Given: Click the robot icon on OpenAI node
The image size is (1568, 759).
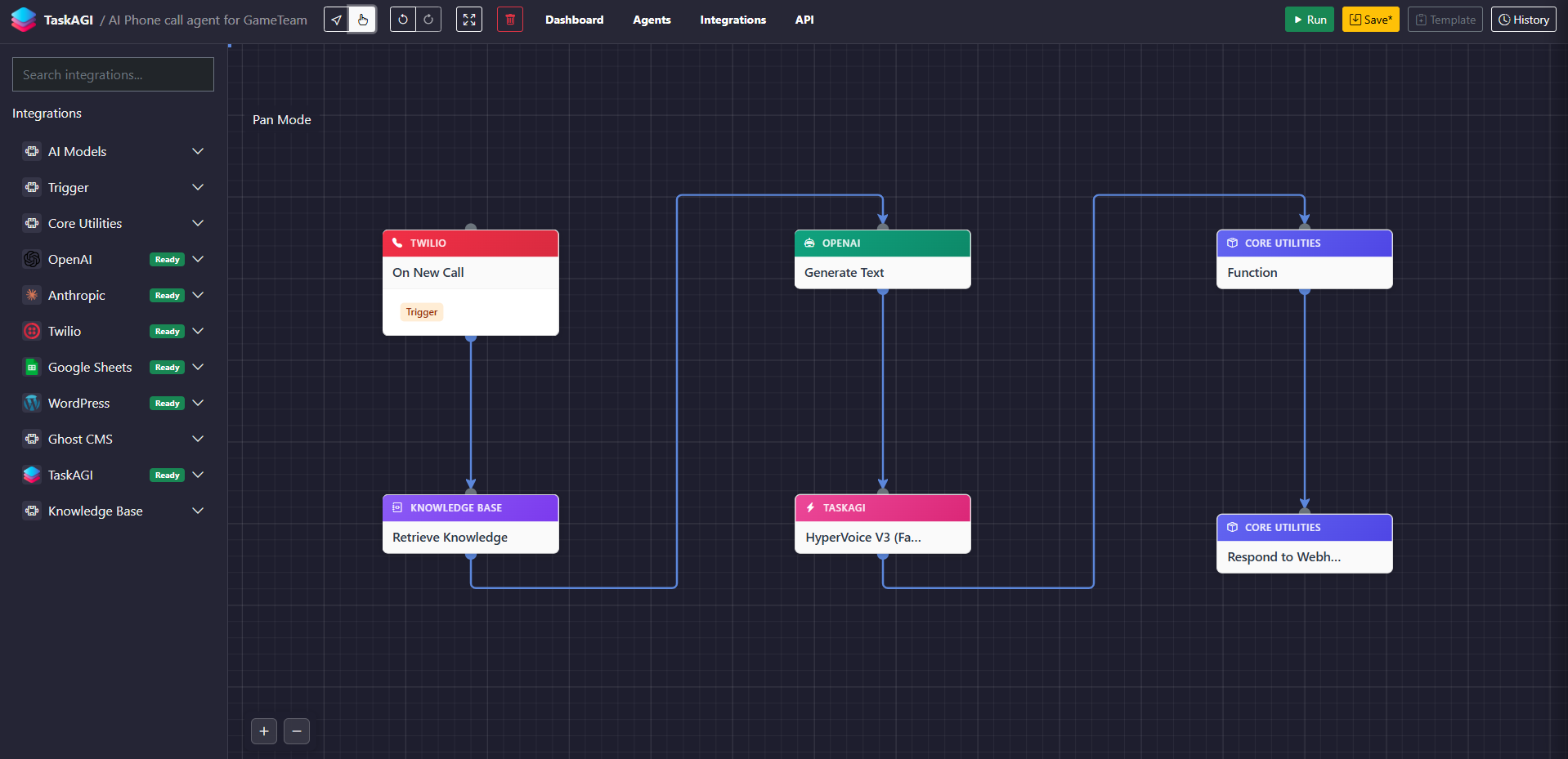Looking at the screenshot, I should coord(809,243).
